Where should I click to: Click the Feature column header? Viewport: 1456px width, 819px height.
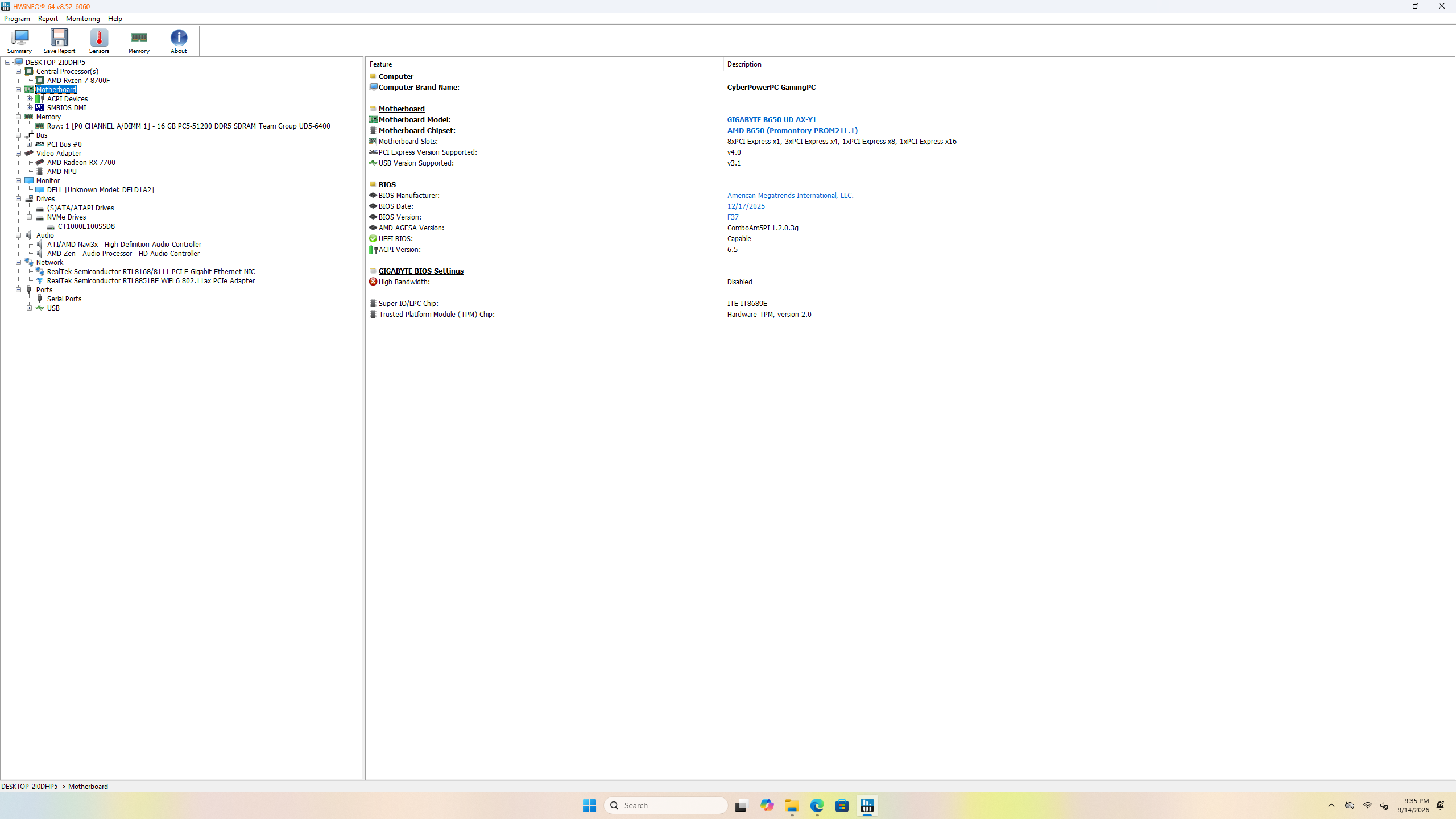pos(545,64)
